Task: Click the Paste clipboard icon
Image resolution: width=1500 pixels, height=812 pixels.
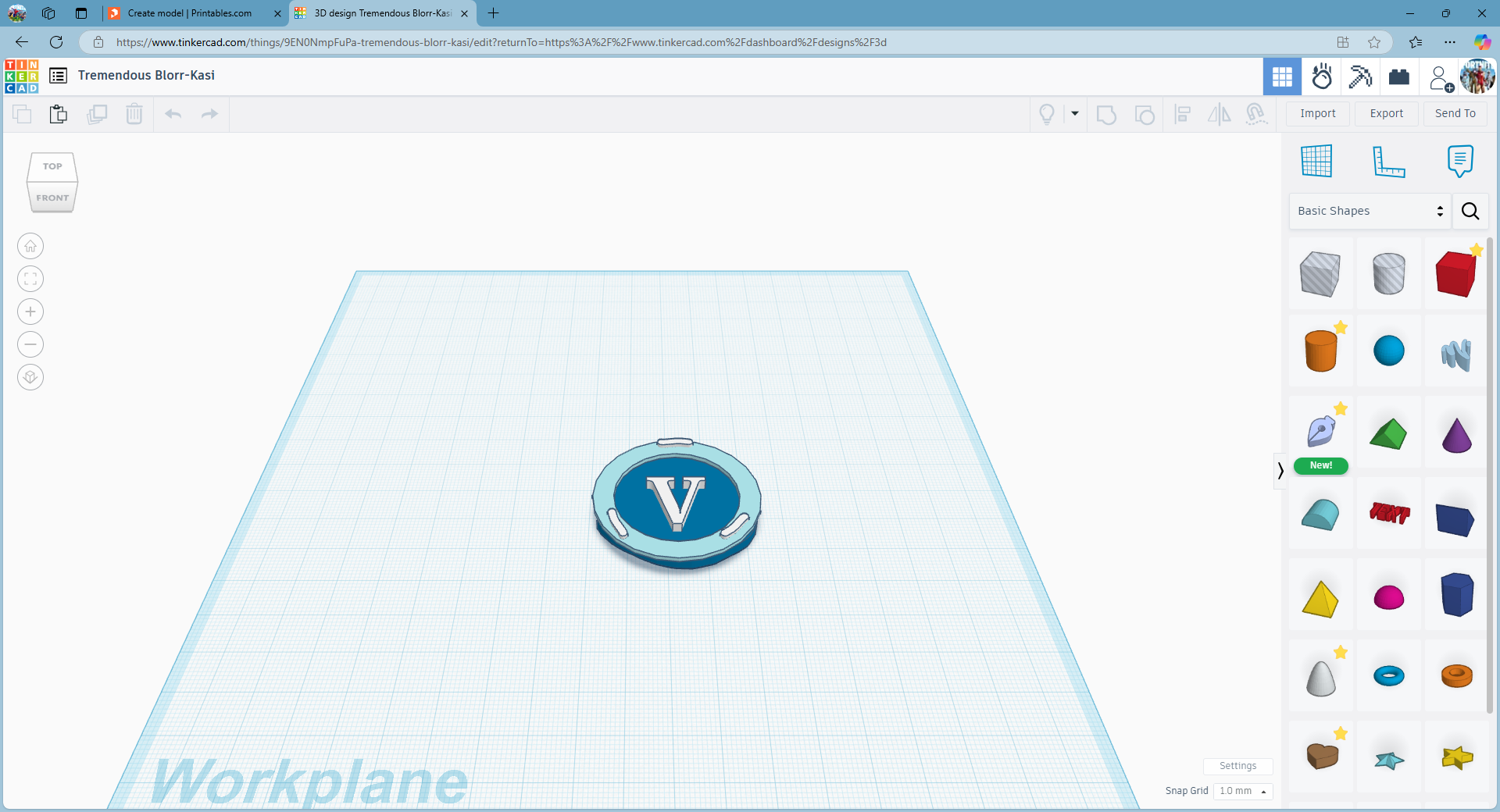Action: (59, 114)
